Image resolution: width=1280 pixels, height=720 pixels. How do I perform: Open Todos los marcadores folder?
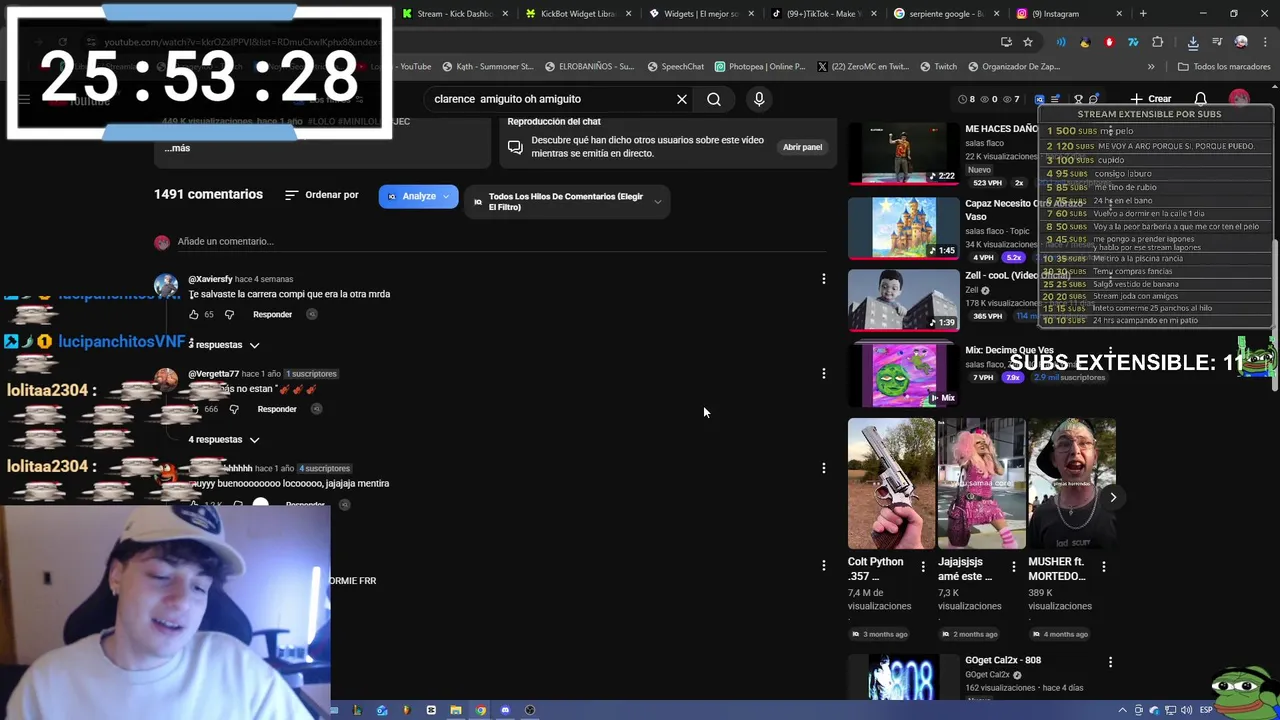coord(1224,67)
